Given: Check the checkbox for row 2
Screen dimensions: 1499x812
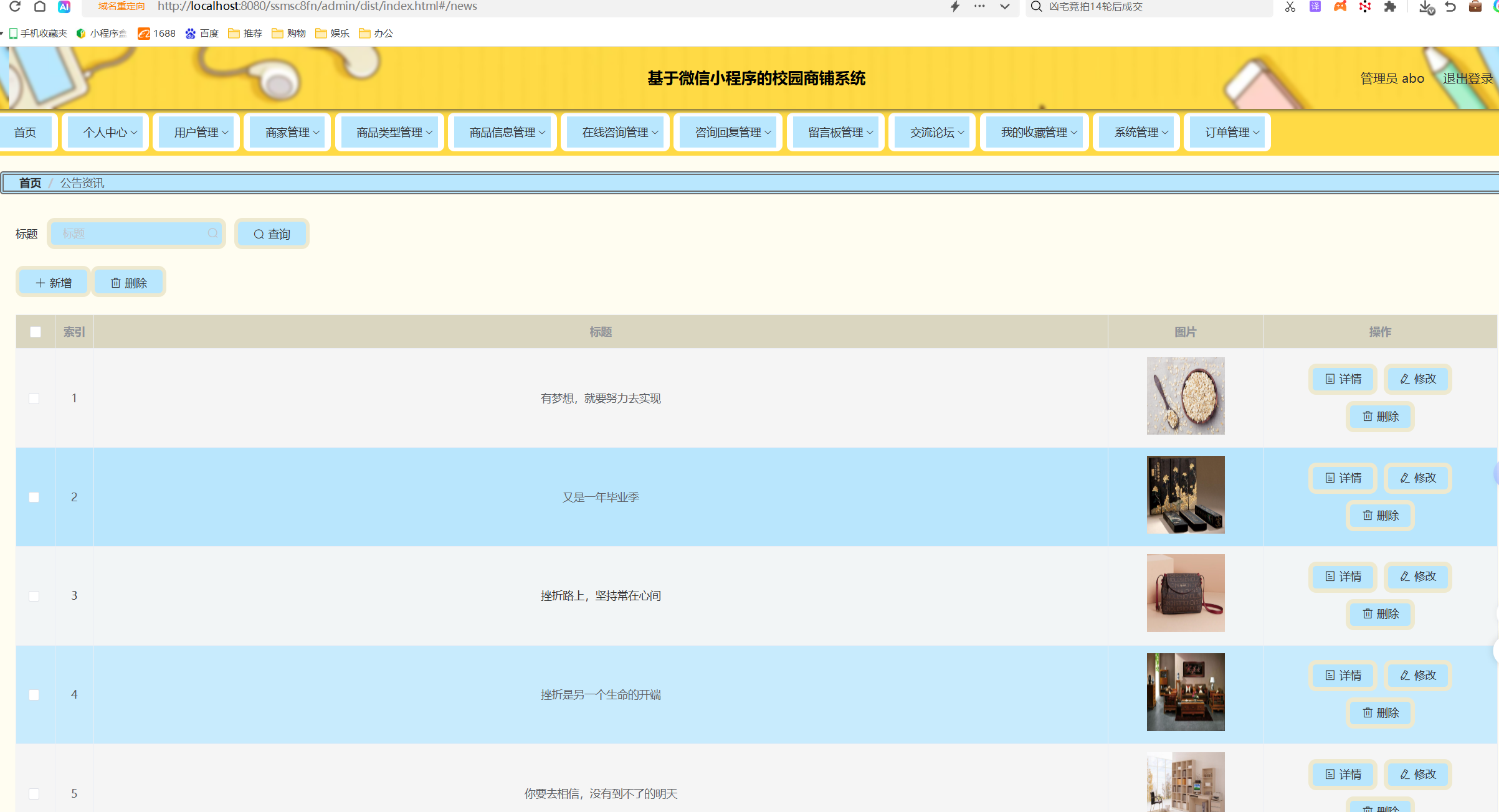Looking at the screenshot, I should [x=34, y=497].
